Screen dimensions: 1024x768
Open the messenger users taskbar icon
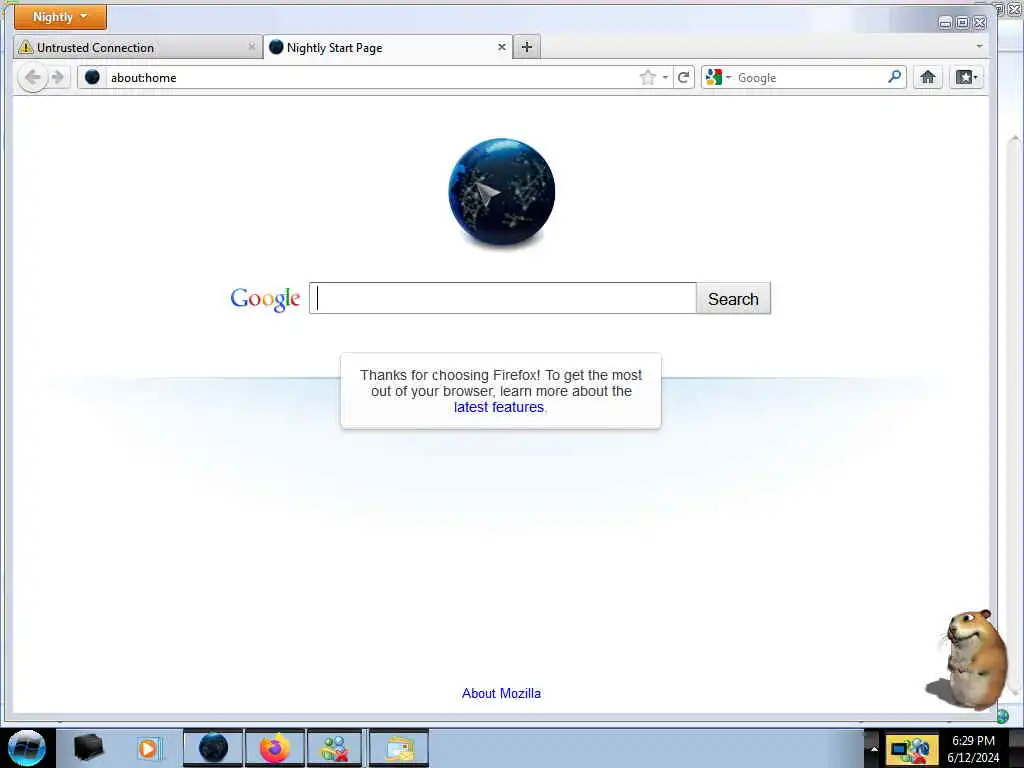coord(334,748)
